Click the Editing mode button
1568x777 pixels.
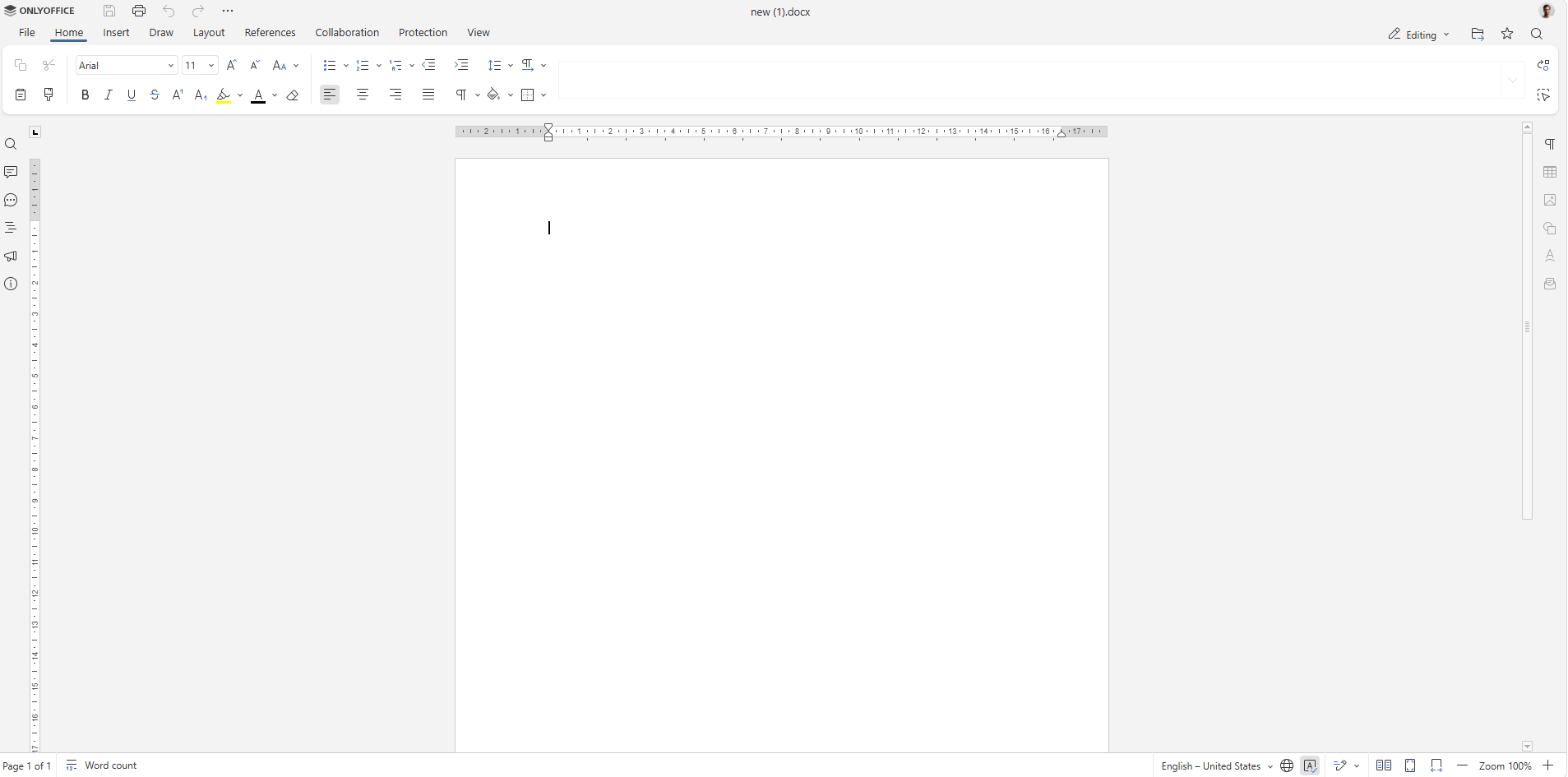click(x=1419, y=35)
